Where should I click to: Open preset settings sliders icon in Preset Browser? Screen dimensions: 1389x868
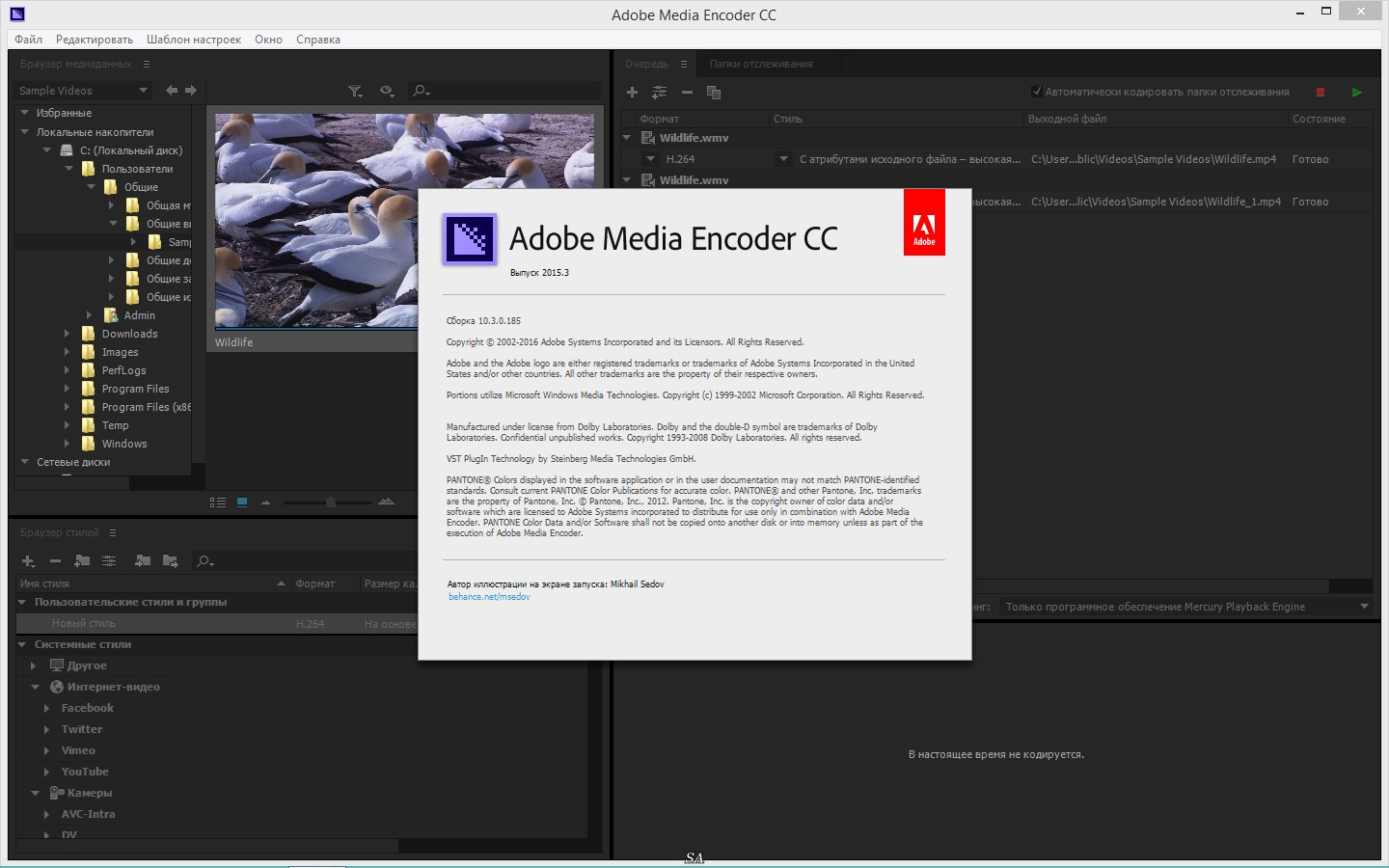click(x=109, y=561)
